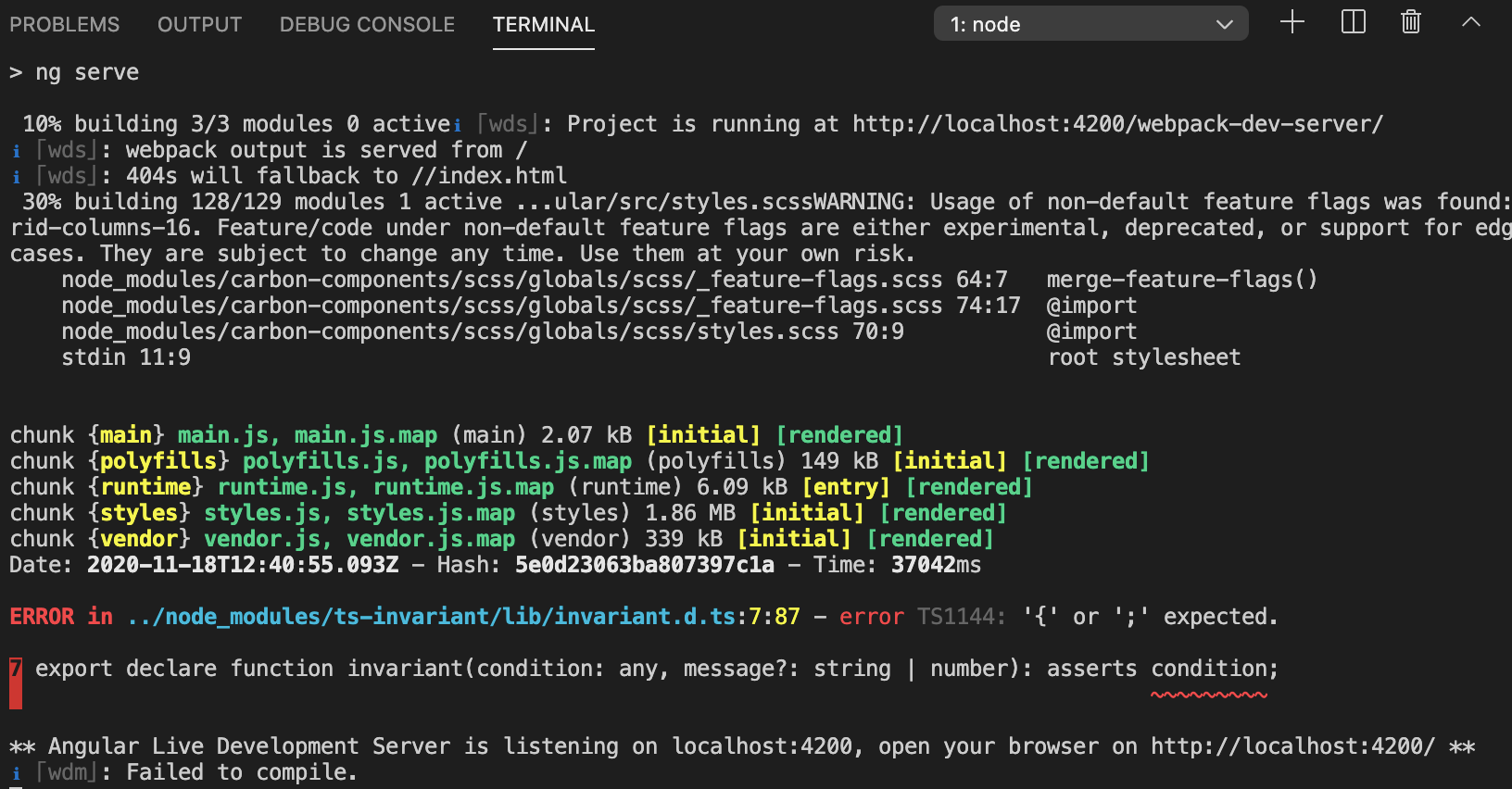Switch to the DEBUG CONSOLE tab
The height and width of the screenshot is (789, 1512).
pos(367,25)
